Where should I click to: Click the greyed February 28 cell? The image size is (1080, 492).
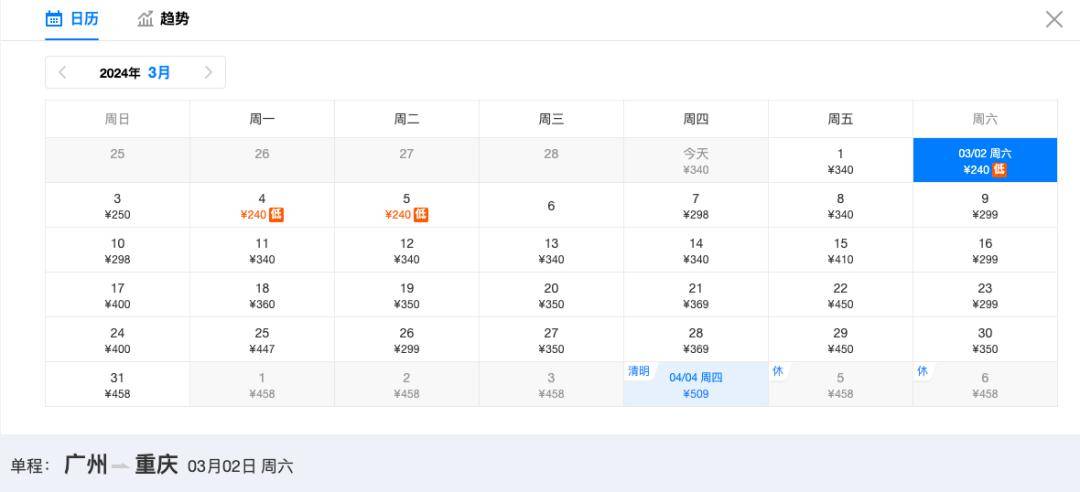[x=551, y=160]
